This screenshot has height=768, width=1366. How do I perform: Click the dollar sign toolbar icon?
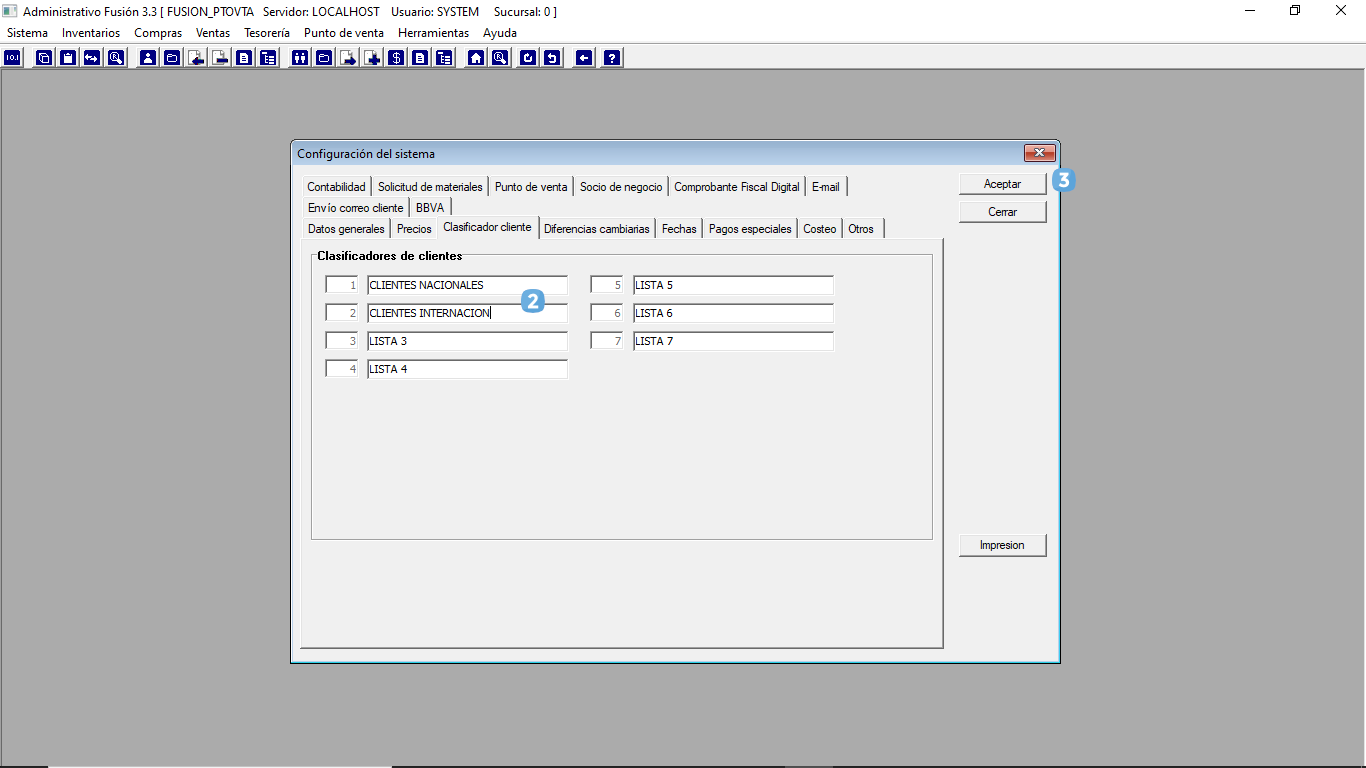click(x=396, y=58)
